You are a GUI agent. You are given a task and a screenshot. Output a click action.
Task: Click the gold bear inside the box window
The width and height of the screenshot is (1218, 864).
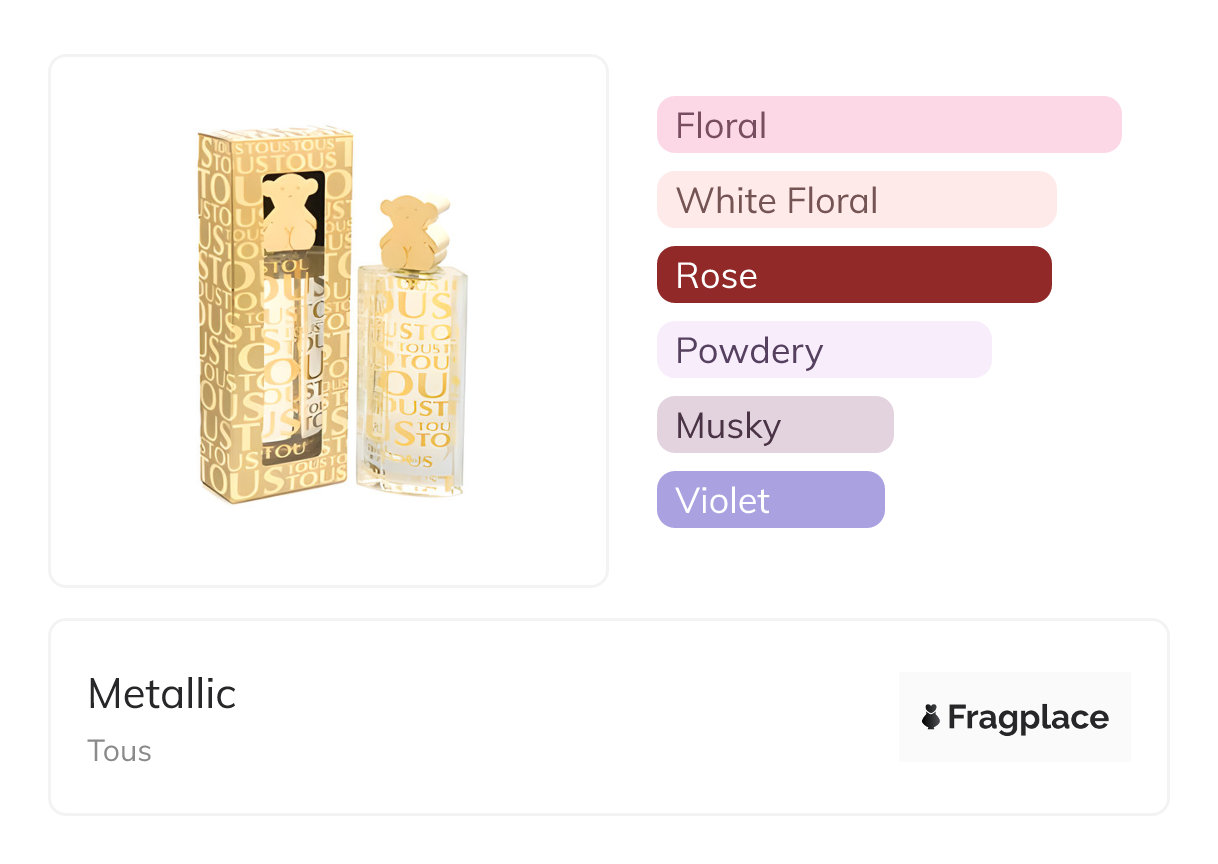[290, 212]
